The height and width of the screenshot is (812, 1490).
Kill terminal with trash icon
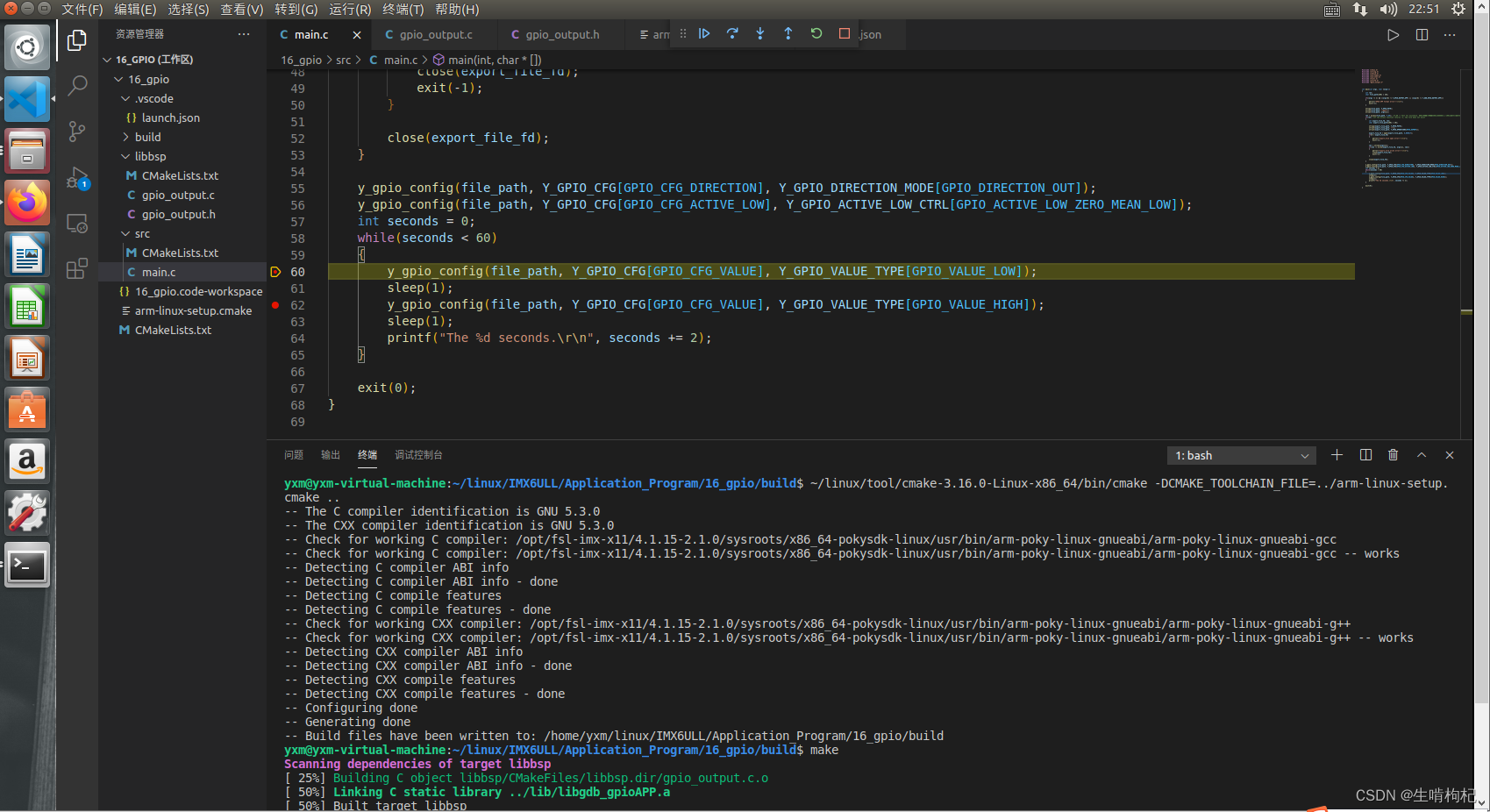click(1394, 455)
